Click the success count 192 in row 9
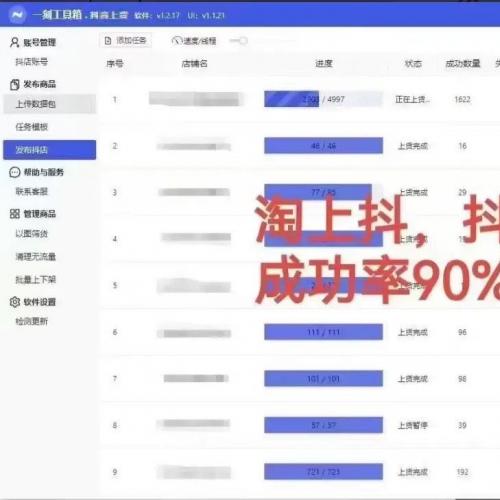Image resolution: width=500 pixels, height=500 pixels. click(462, 472)
